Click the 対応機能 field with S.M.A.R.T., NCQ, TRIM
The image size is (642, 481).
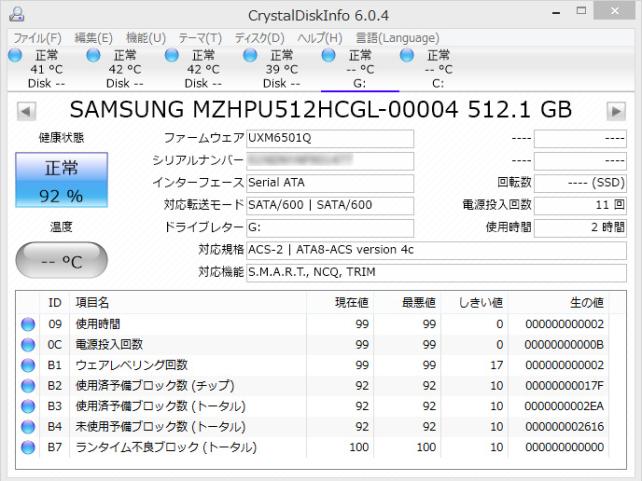[x=436, y=271]
